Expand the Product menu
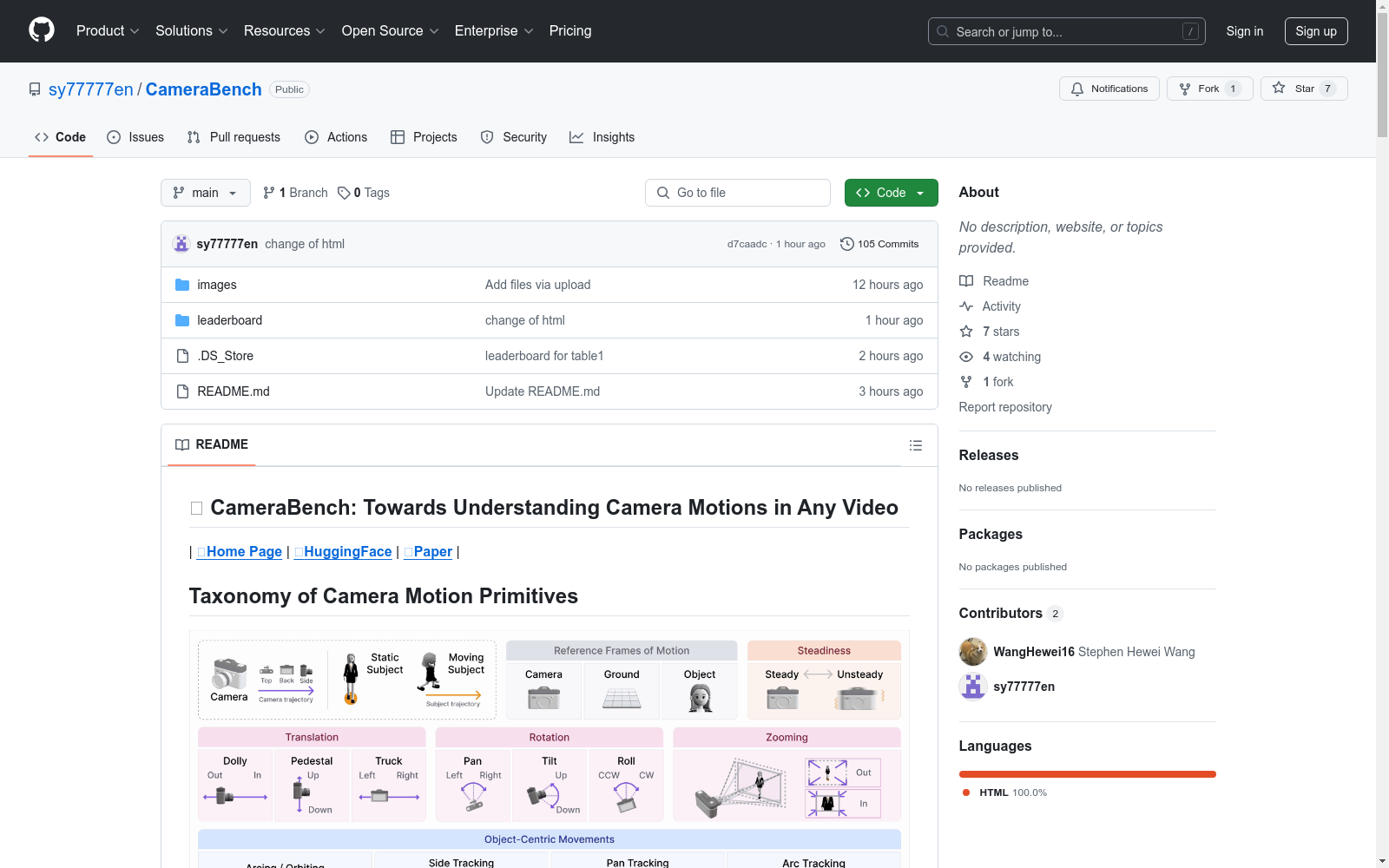The height and width of the screenshot is (868, 1389). click(108, 31)
